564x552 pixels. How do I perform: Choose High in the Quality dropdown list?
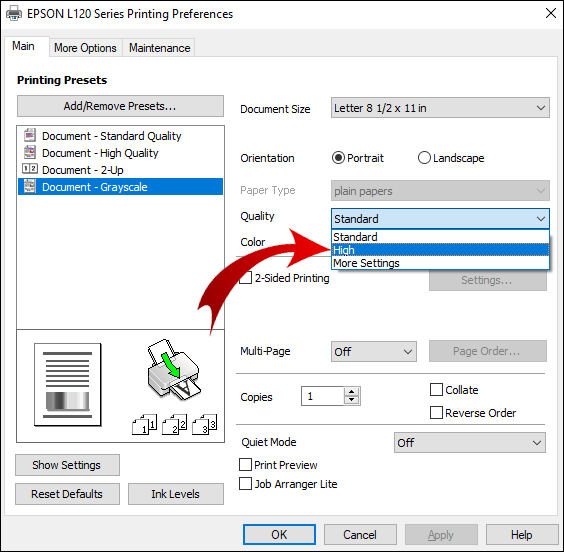pyautogui.click(x=440, y=250)
